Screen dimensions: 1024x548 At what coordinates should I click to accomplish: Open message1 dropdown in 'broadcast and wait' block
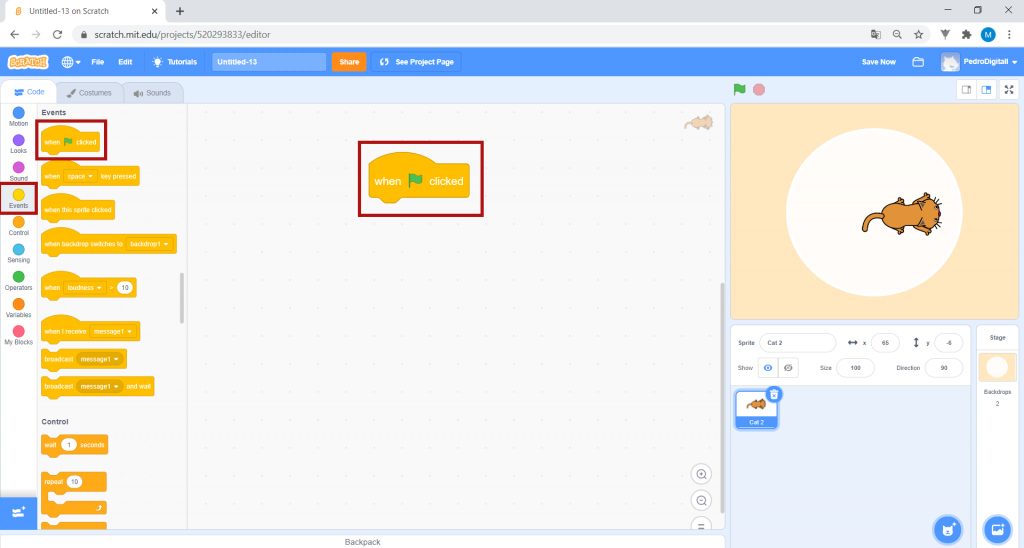pyautogui.click(x=99, y=387)
